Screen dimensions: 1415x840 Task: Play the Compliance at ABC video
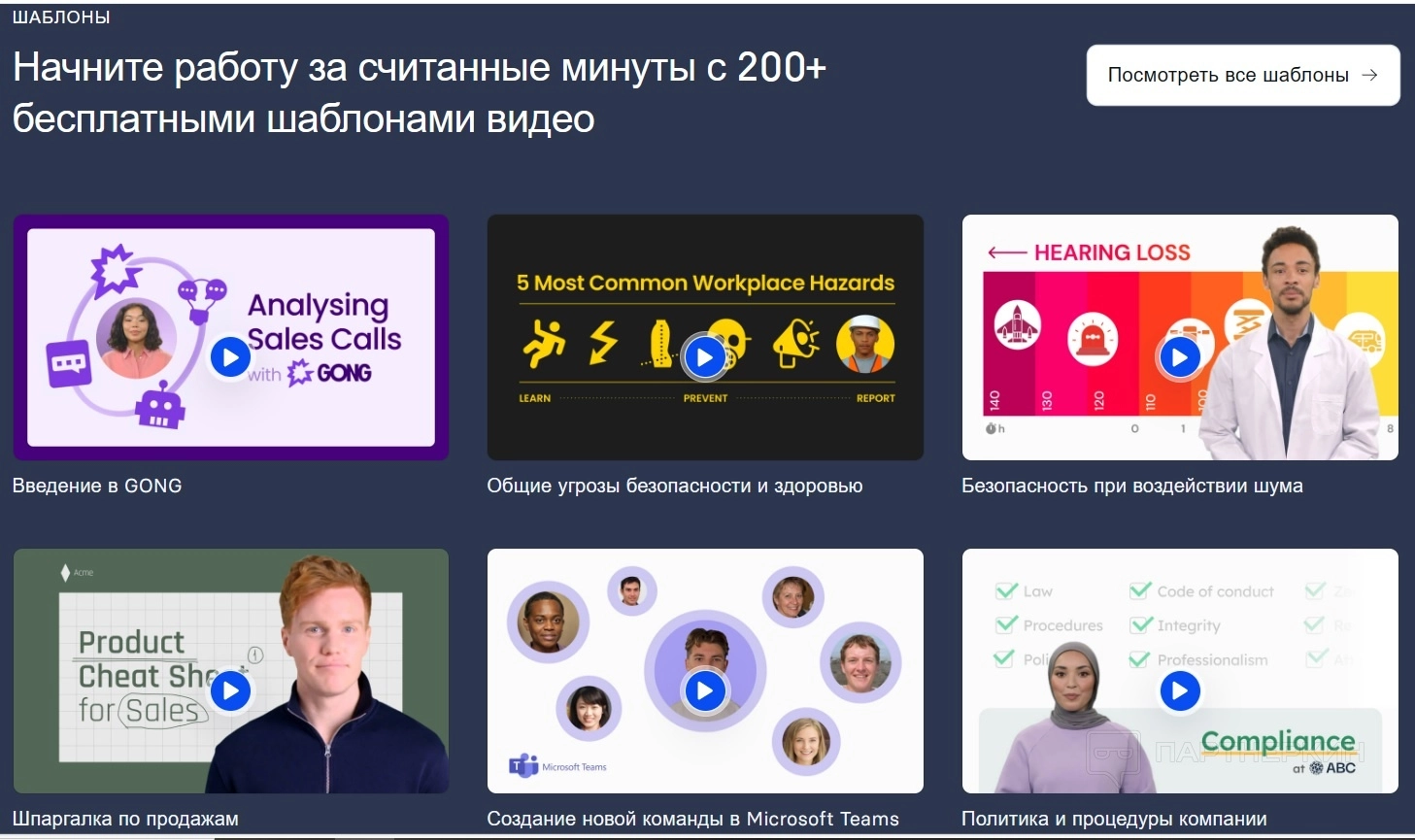pyautogui.click(x=1179, y=690)
